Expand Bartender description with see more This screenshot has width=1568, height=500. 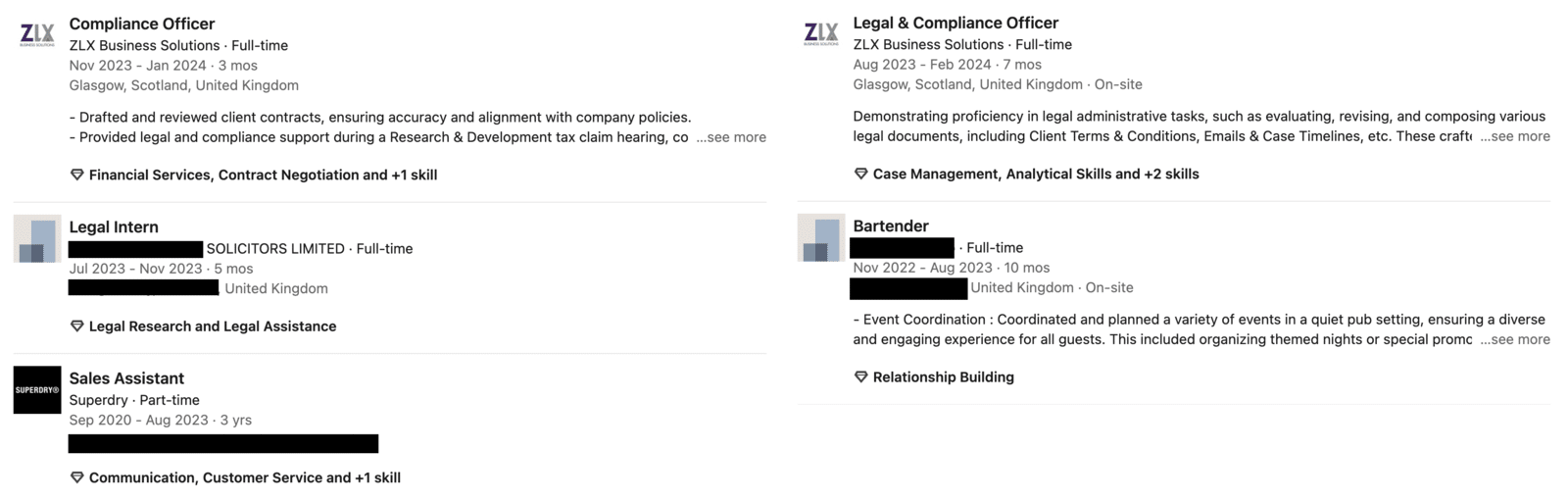tap(1516, 339)
